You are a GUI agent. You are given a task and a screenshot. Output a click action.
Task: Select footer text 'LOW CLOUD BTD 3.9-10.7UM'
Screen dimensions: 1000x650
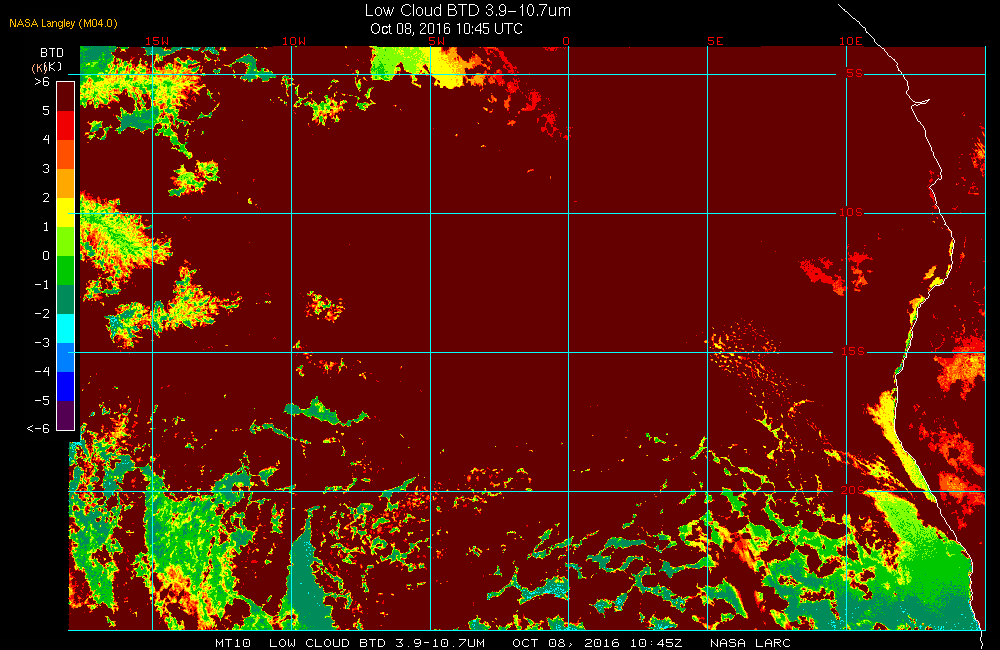coord(377,643)
